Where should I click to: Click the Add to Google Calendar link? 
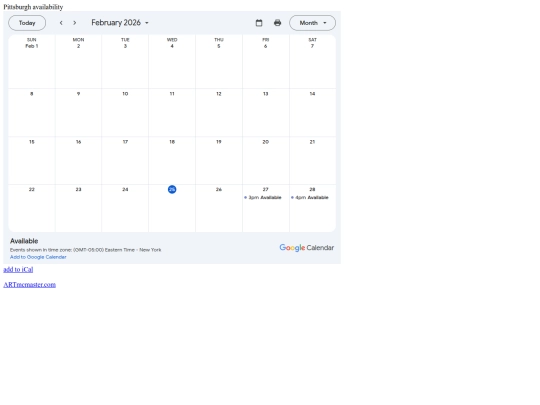tap(38, 257)
